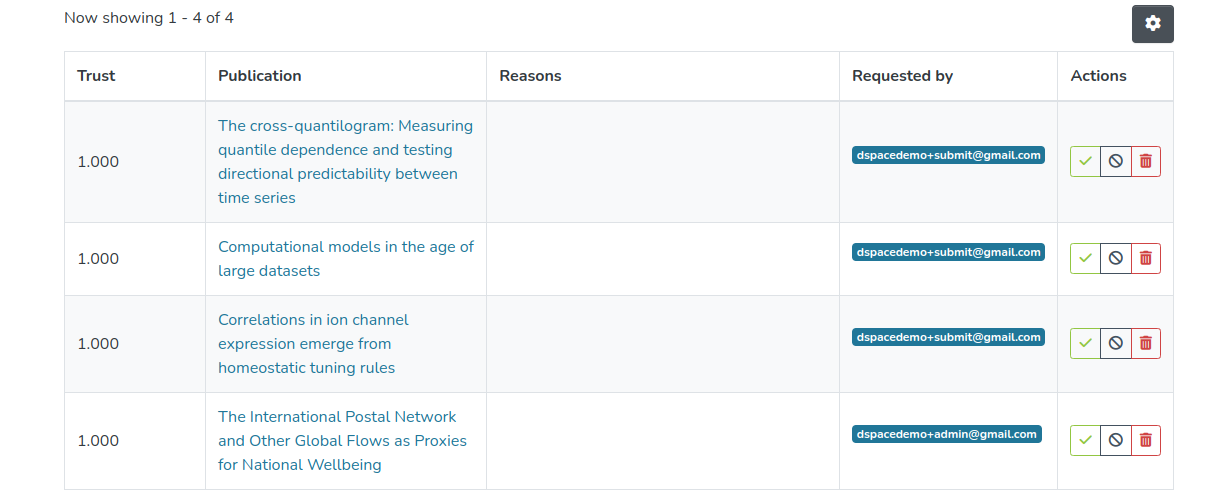
Task: Click the Trust column header
Action: click(x=96, y=76)
